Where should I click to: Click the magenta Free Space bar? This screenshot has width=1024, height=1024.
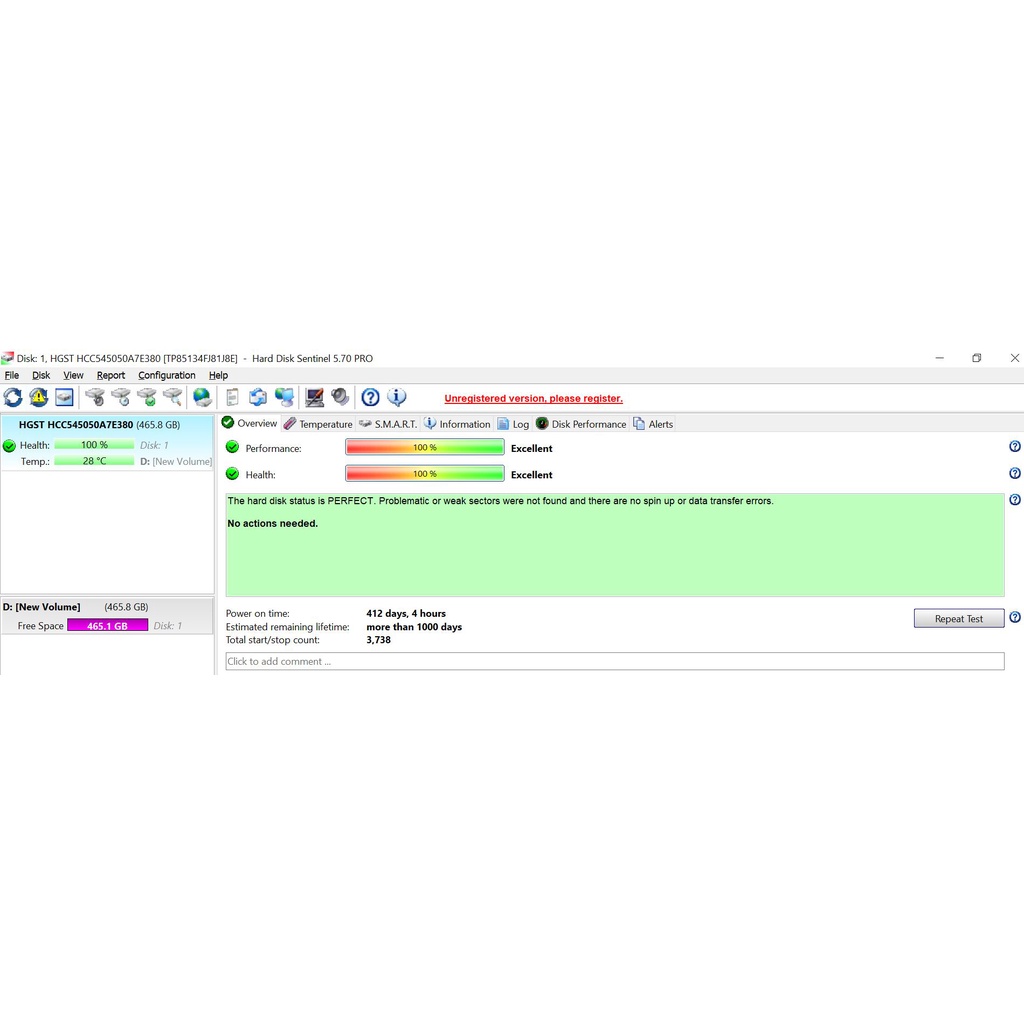[x=107, y=626]
